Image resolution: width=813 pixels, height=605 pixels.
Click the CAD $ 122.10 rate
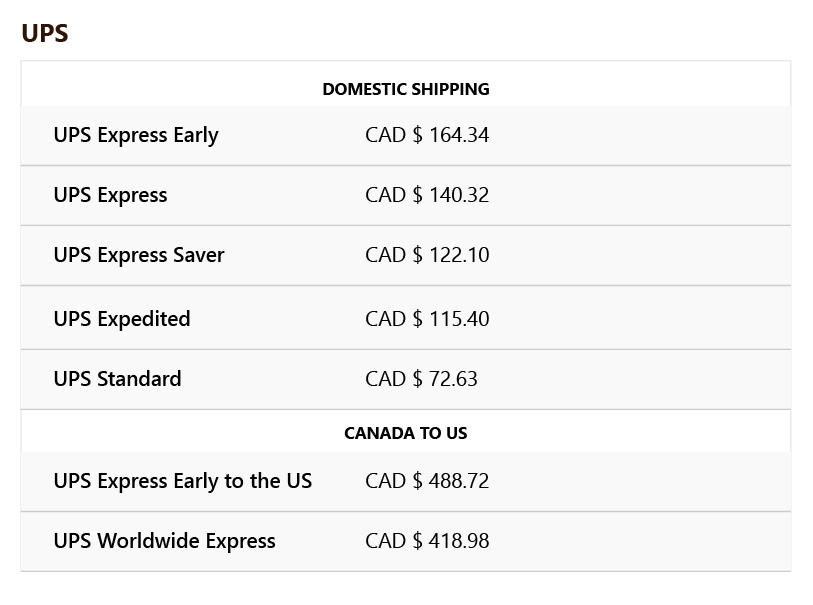click(427, 255)
